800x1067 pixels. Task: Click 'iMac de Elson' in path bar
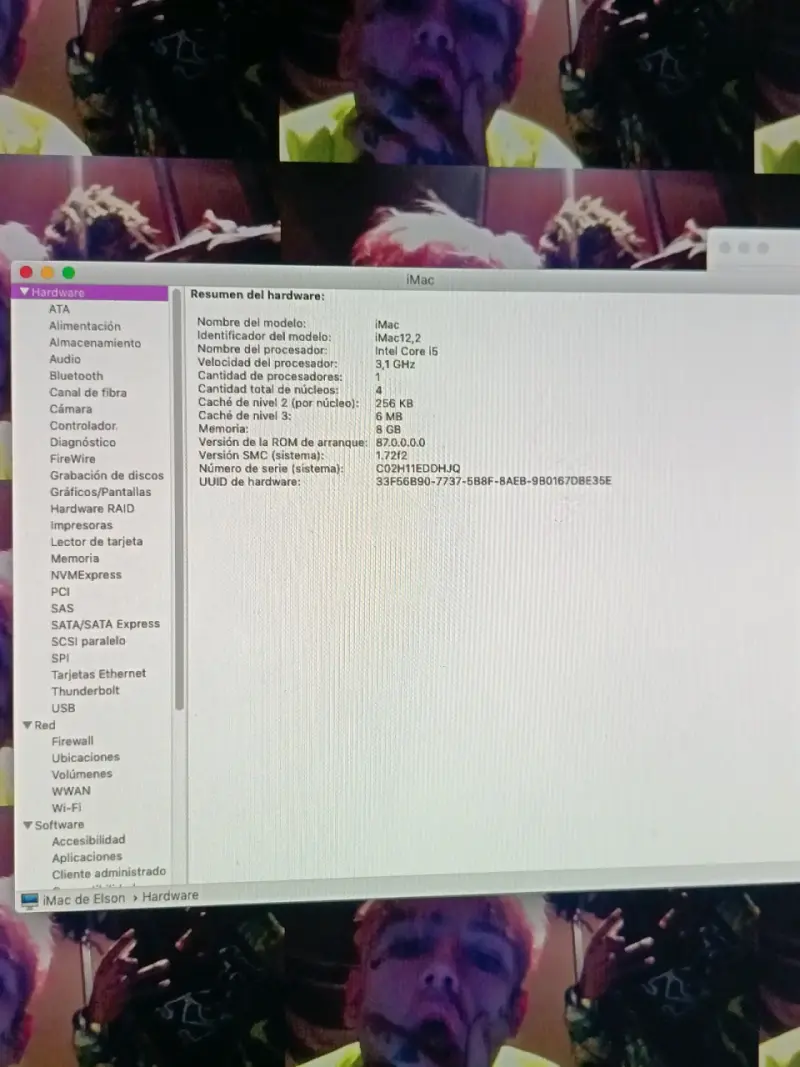click(84, 899)
